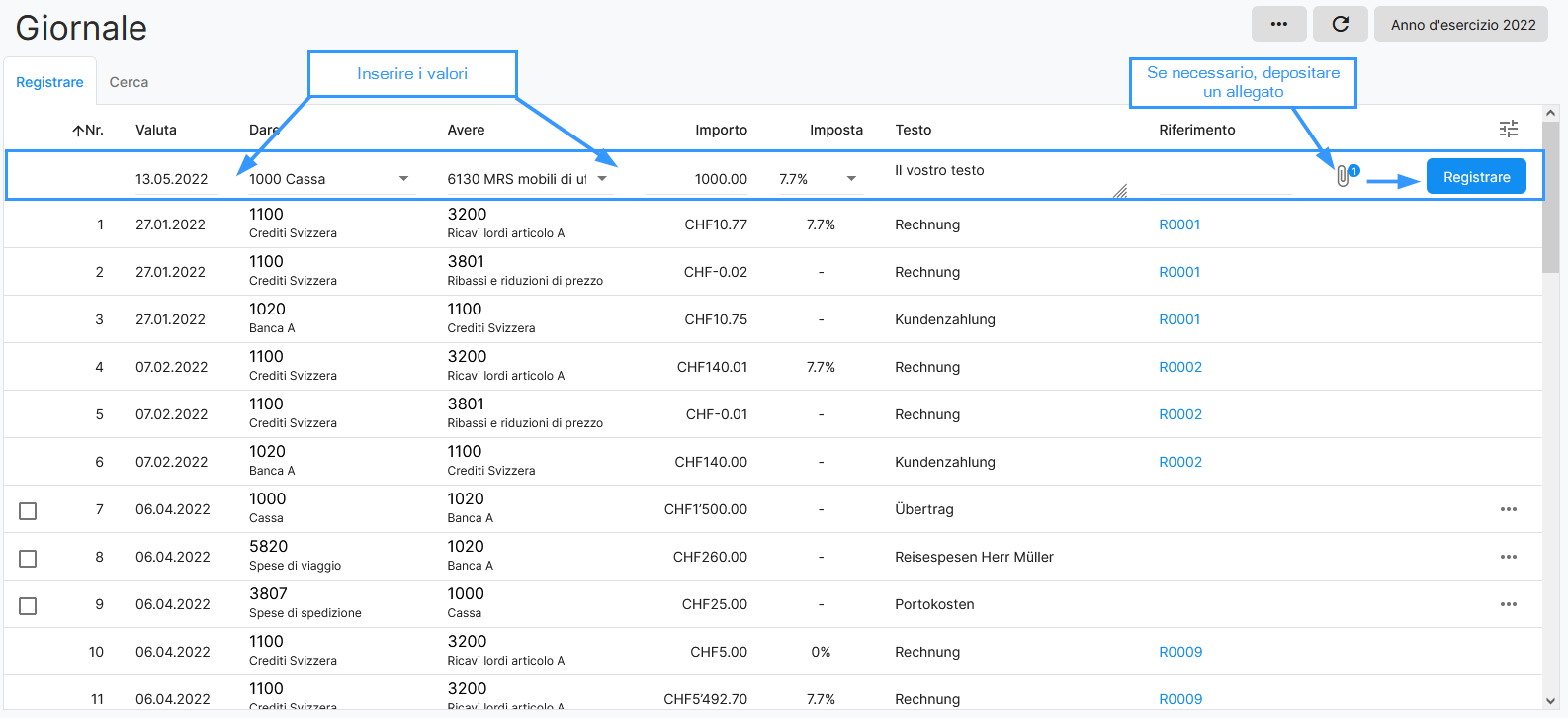Click amount CHF140.01 in row 4
Screen dimensions: 1568x718
712,367
